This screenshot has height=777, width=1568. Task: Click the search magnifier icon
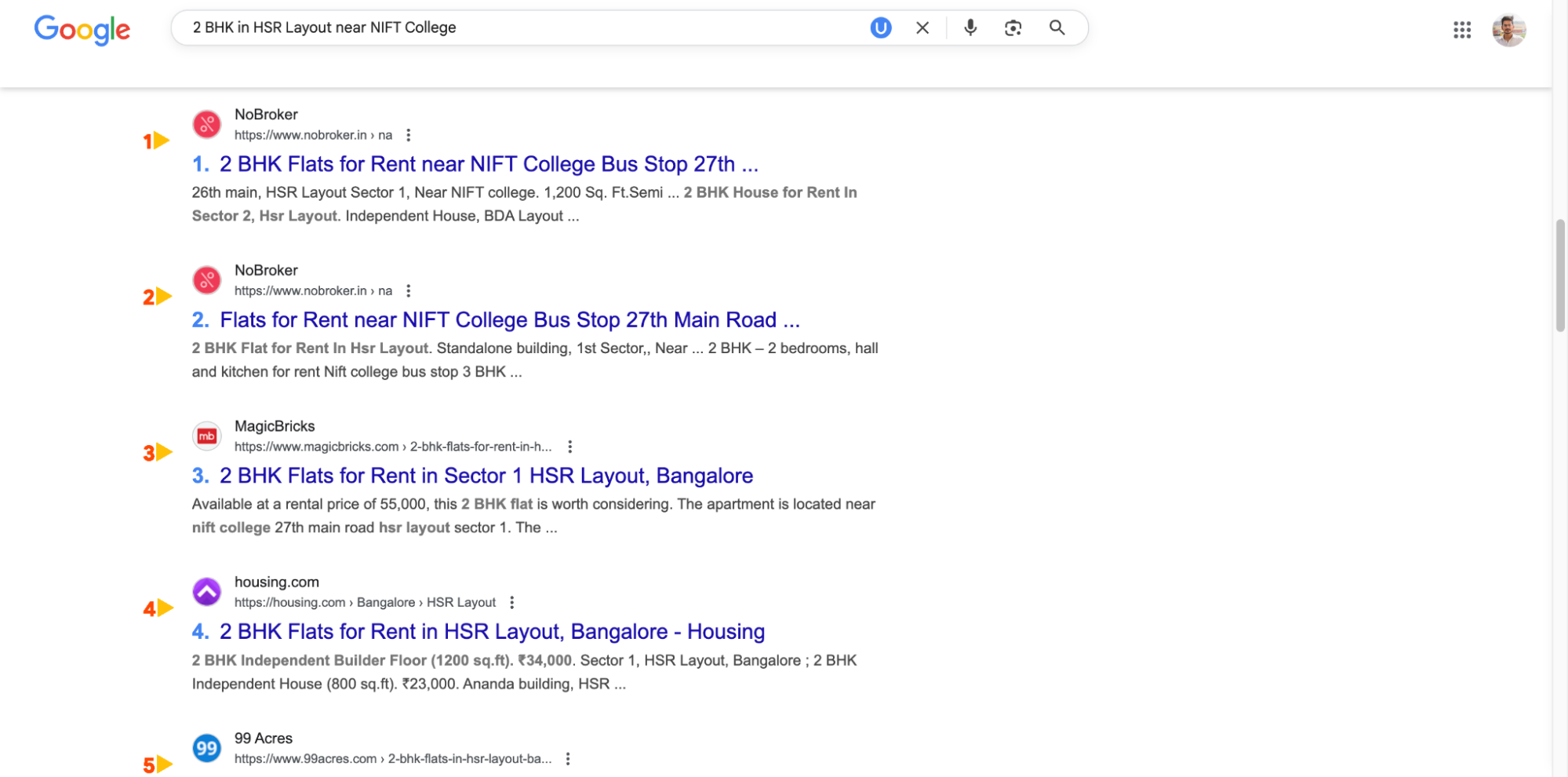coord(1057,27)
